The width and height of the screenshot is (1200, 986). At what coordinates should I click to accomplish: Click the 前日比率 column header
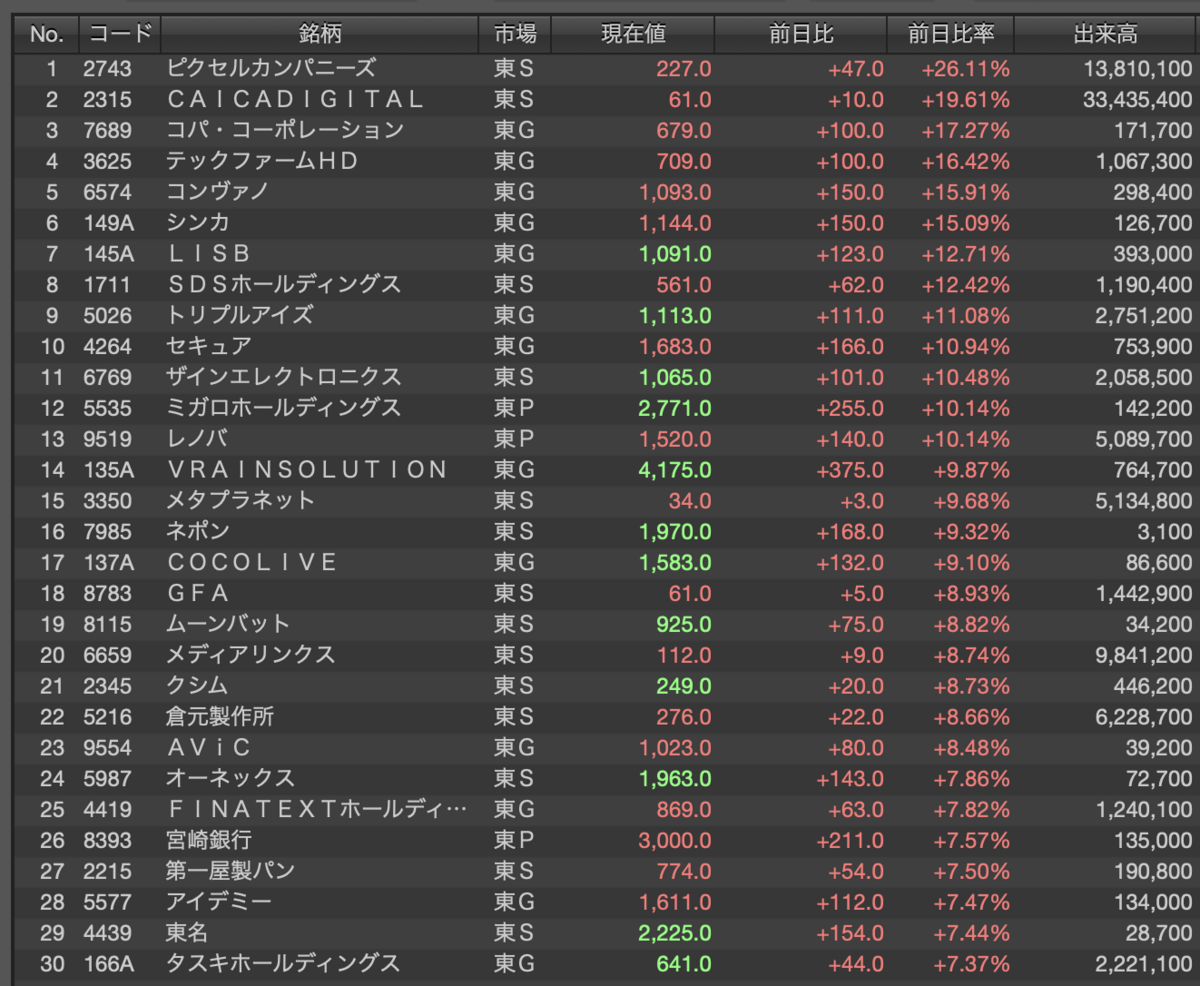tap(951, 34)
